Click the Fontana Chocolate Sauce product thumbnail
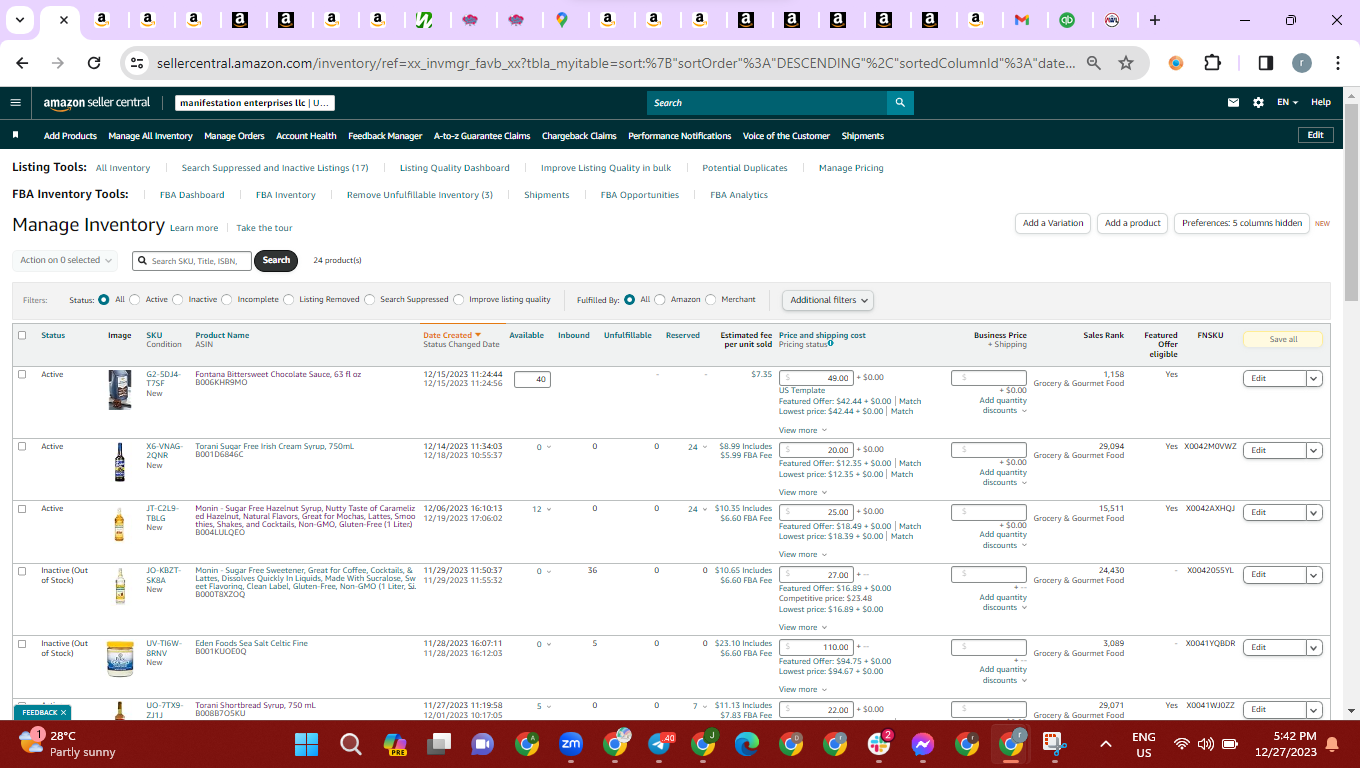This screenshot has width=1360, height=768. tap(120, 390)
